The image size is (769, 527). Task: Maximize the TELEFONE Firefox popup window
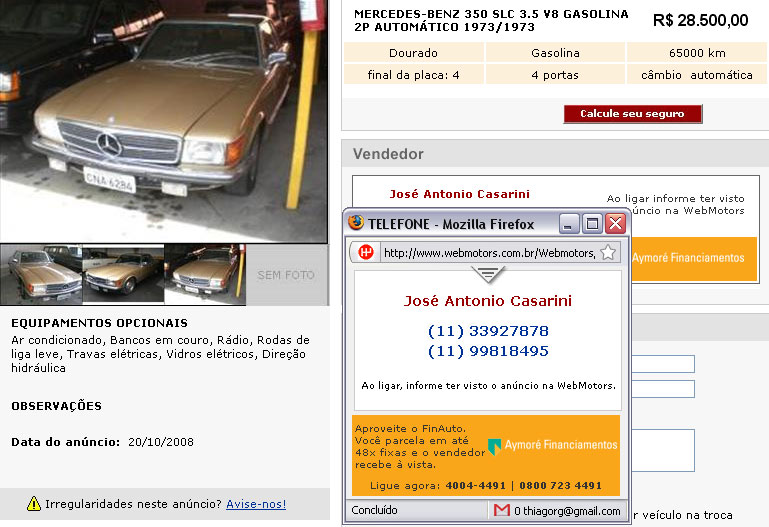click(592, 224)
